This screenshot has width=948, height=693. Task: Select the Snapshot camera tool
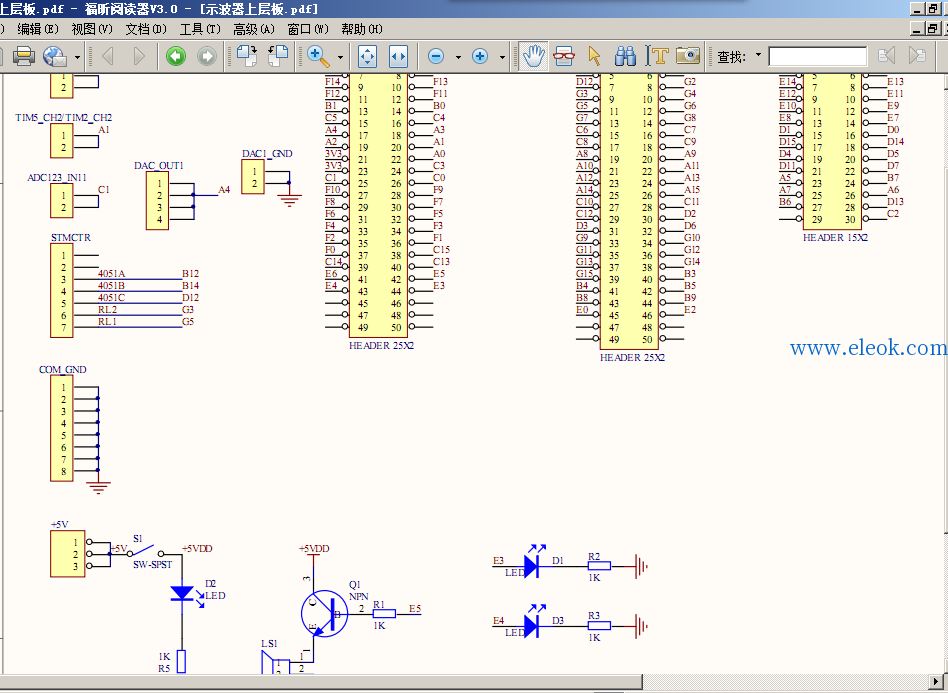(x=688, y=56)
